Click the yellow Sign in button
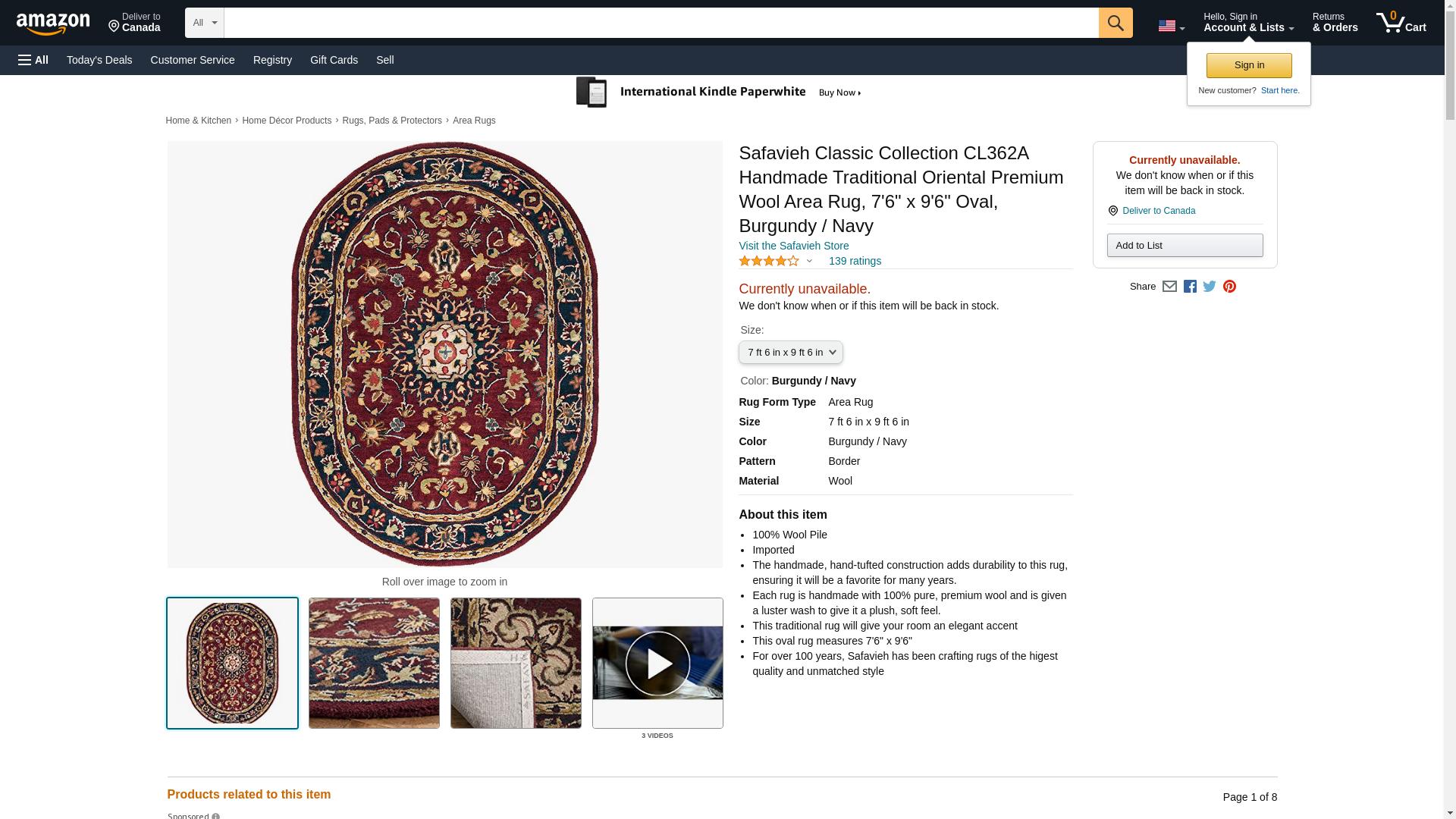1456x819 pixels. click(x=1249, y=65)
